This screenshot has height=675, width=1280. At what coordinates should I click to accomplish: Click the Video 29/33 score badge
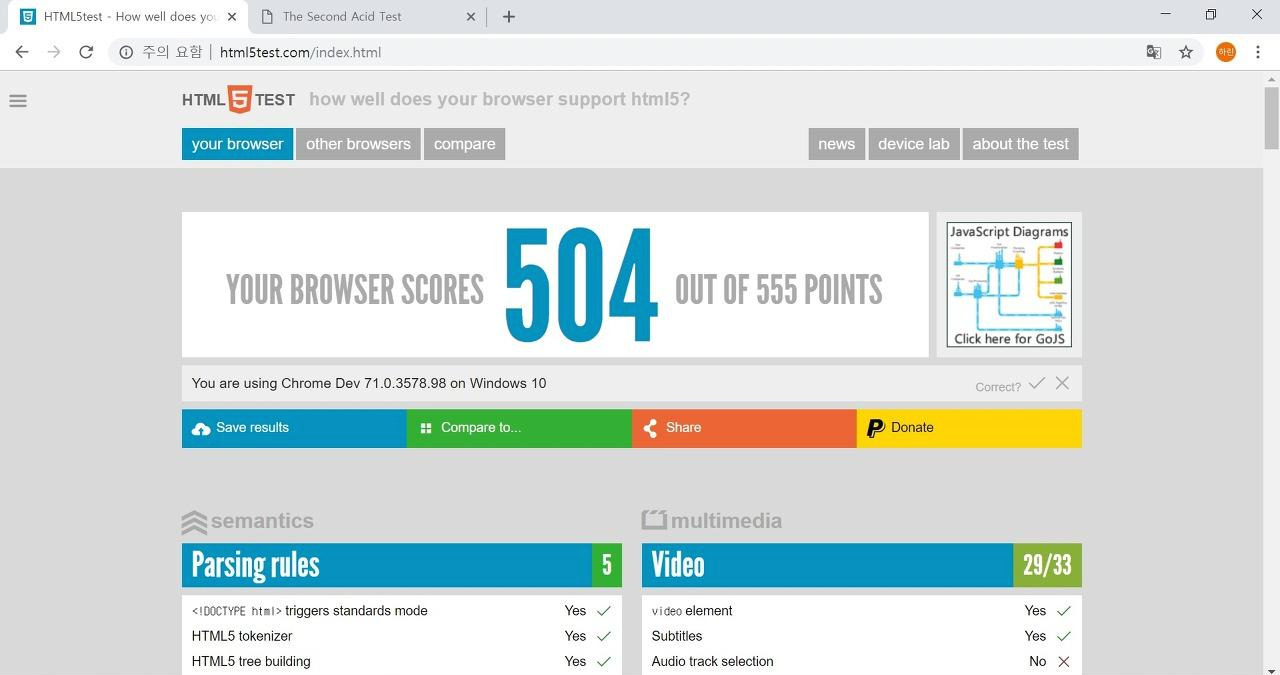click(1047, 565)
